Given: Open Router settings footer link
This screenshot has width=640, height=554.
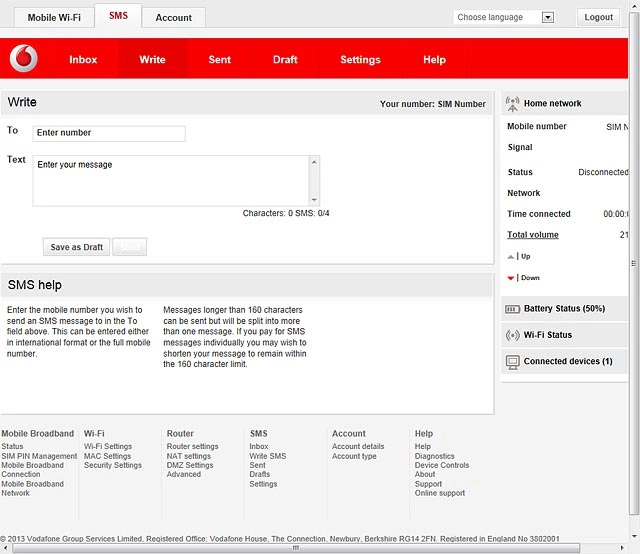Looking at the screenshot, I should (x=192, y=446).
